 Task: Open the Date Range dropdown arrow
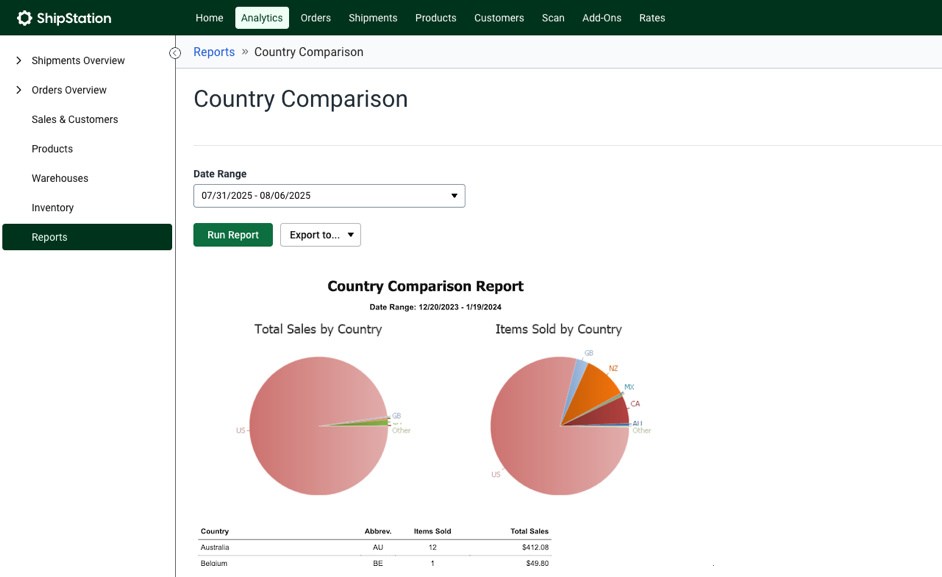pyautogui.click(x=454, y=195)
